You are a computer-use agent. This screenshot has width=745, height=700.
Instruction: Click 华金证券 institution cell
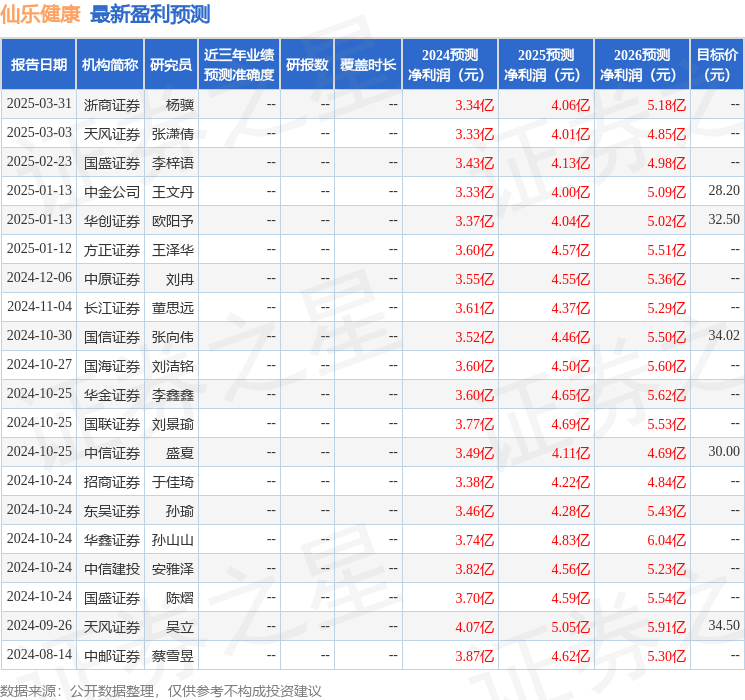coord(112,395)
